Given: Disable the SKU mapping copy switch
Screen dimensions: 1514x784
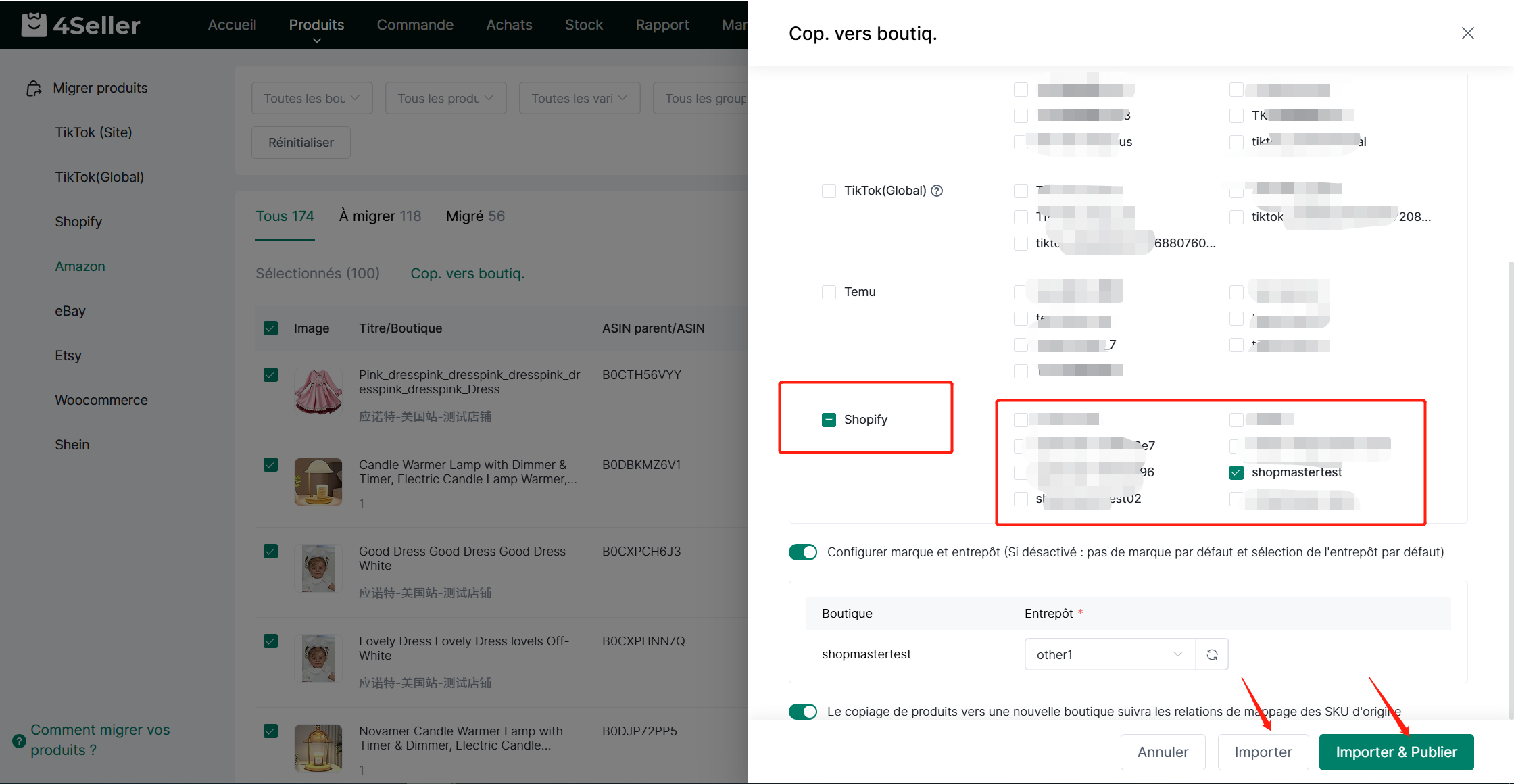Looking at the screenshot, I should 803,712.
